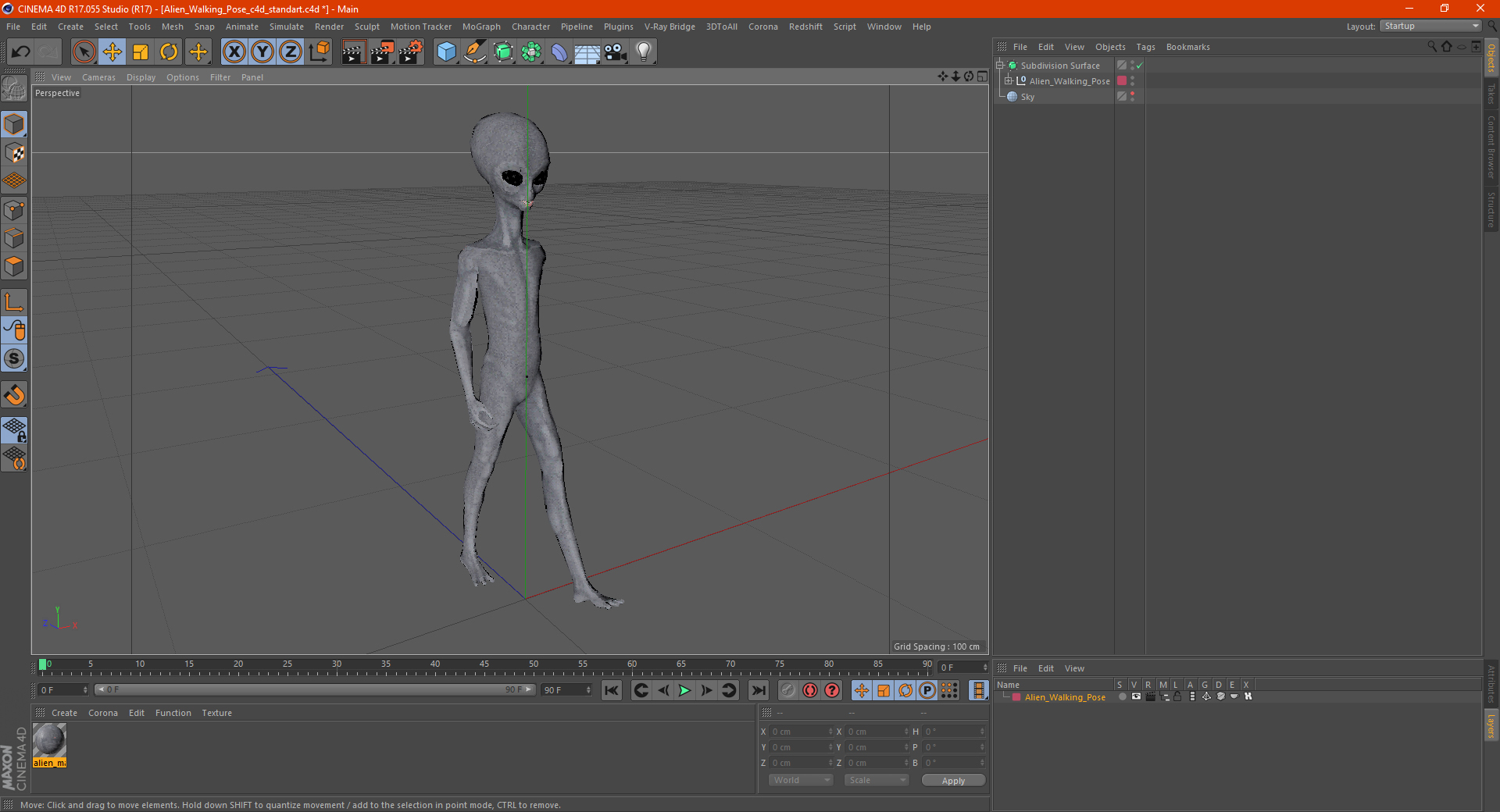Open the Animate menu
The height and width of the screenshot is (812, 1500).
(x=241, y=27)
